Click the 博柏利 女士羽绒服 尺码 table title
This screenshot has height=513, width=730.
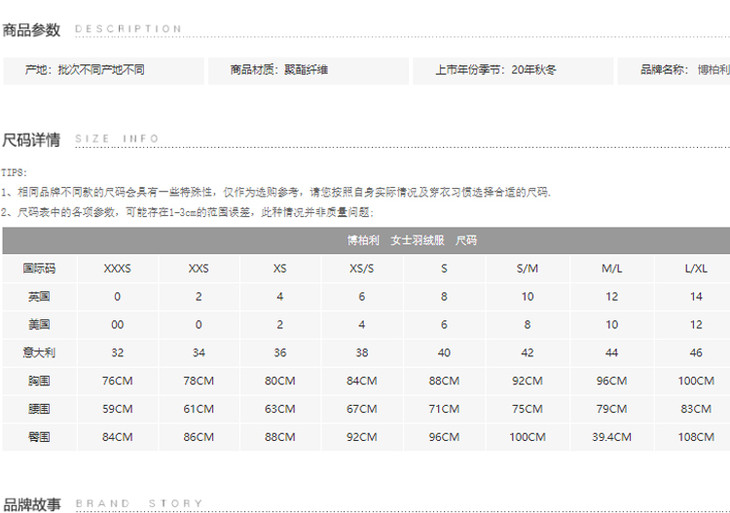click(x=412, y=241)
